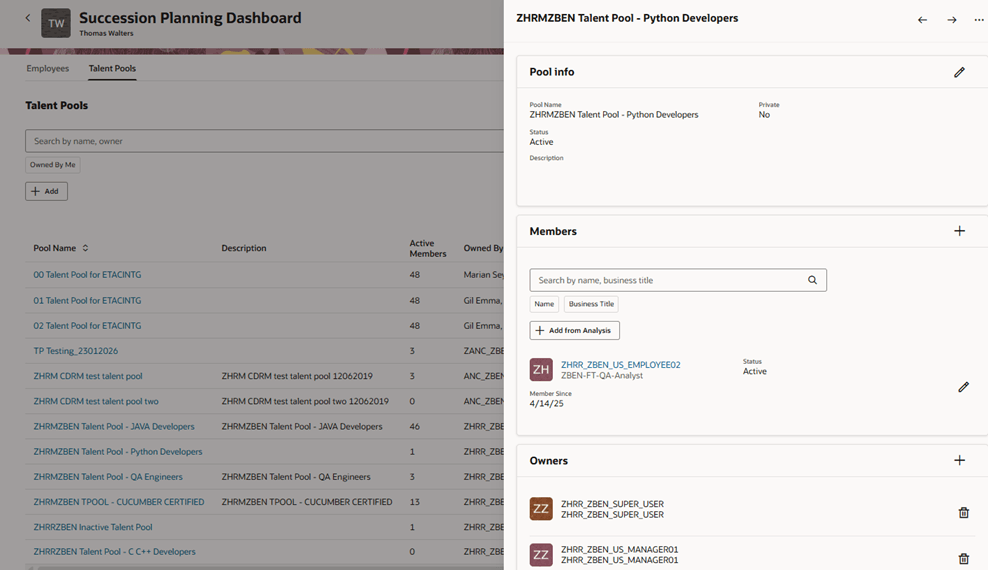The width and height of the screenshot is (988, 570).
Task: Open ZHRMZBEN Talent Pool - QA Engineers link
Action: pyautogui.click(x=108, y=477)
